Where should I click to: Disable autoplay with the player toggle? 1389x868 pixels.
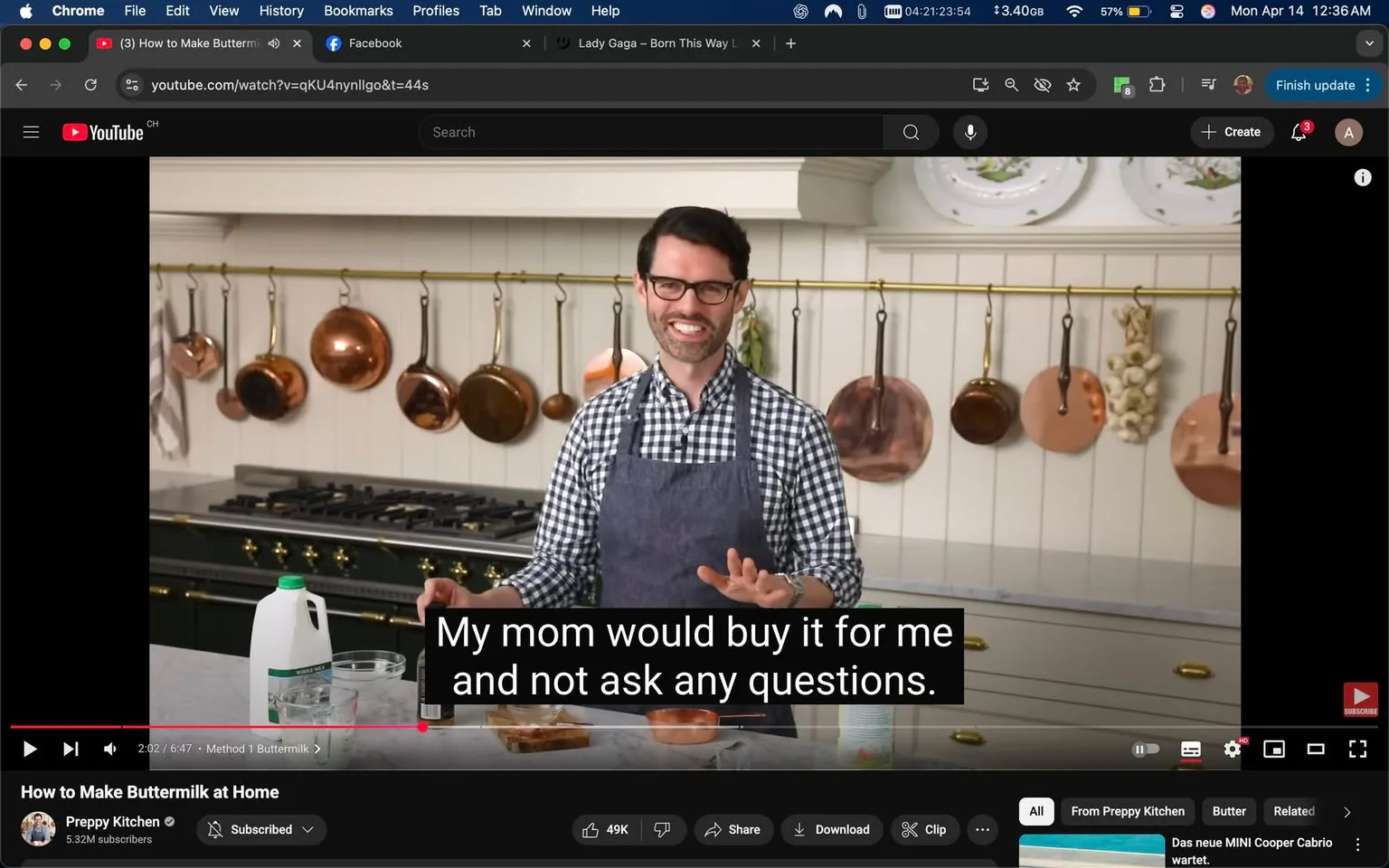pyautogui.click(x=1146, y=749)
